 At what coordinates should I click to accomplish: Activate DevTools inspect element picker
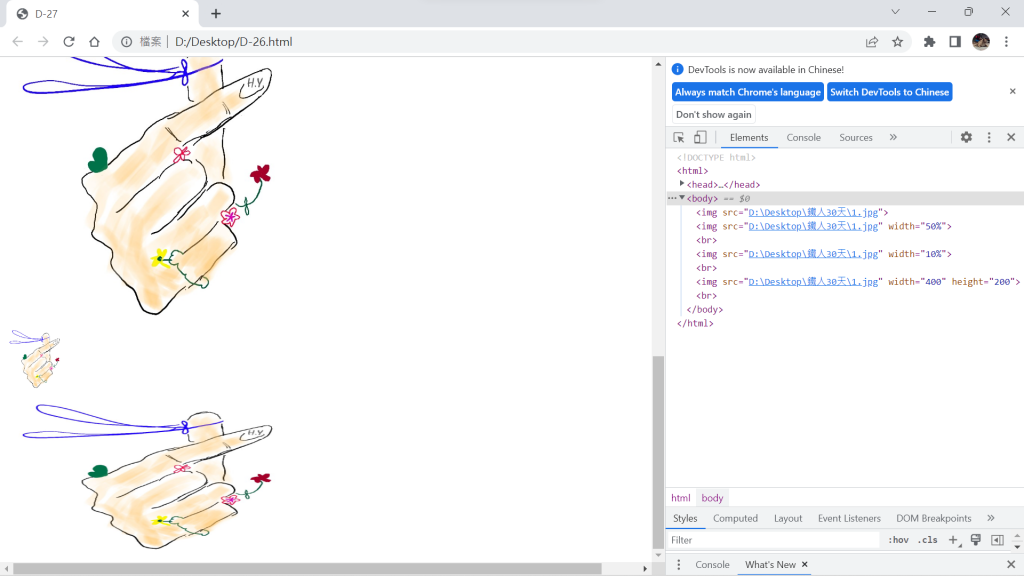tap(679, 137)
